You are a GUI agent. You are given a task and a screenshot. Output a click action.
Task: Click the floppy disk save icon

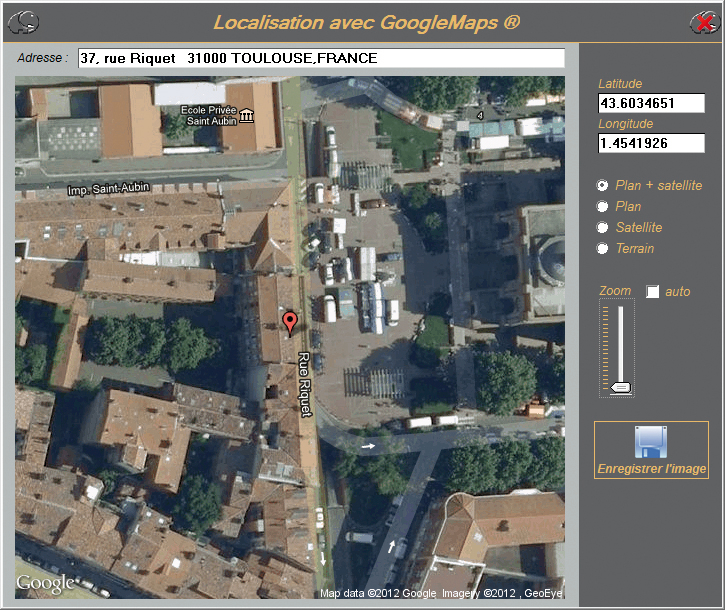pos(651,442)
